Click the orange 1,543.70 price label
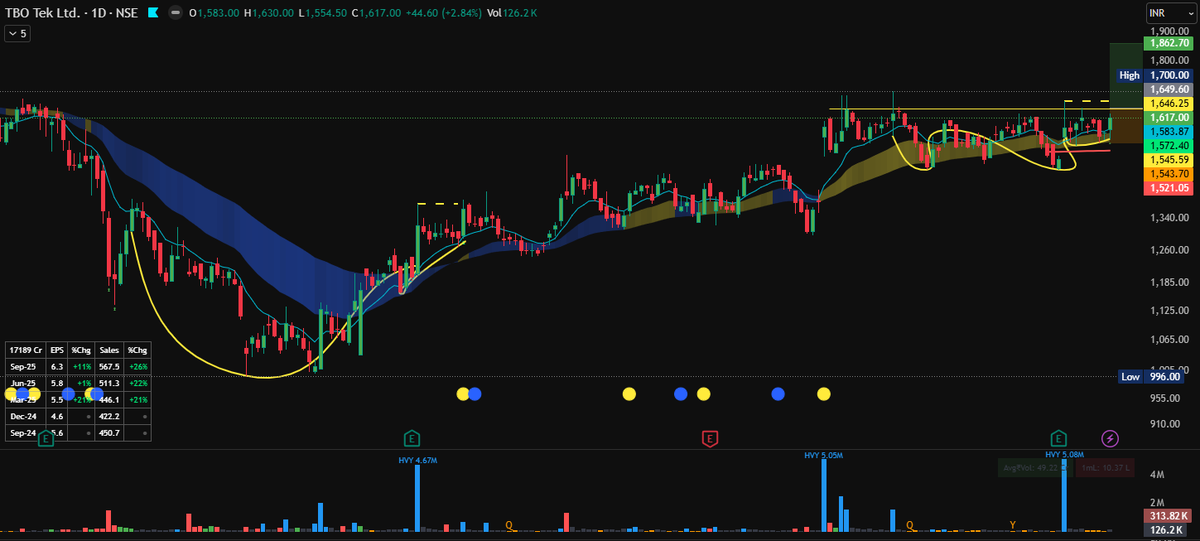1200x541 pixels. pos(1168,173)
